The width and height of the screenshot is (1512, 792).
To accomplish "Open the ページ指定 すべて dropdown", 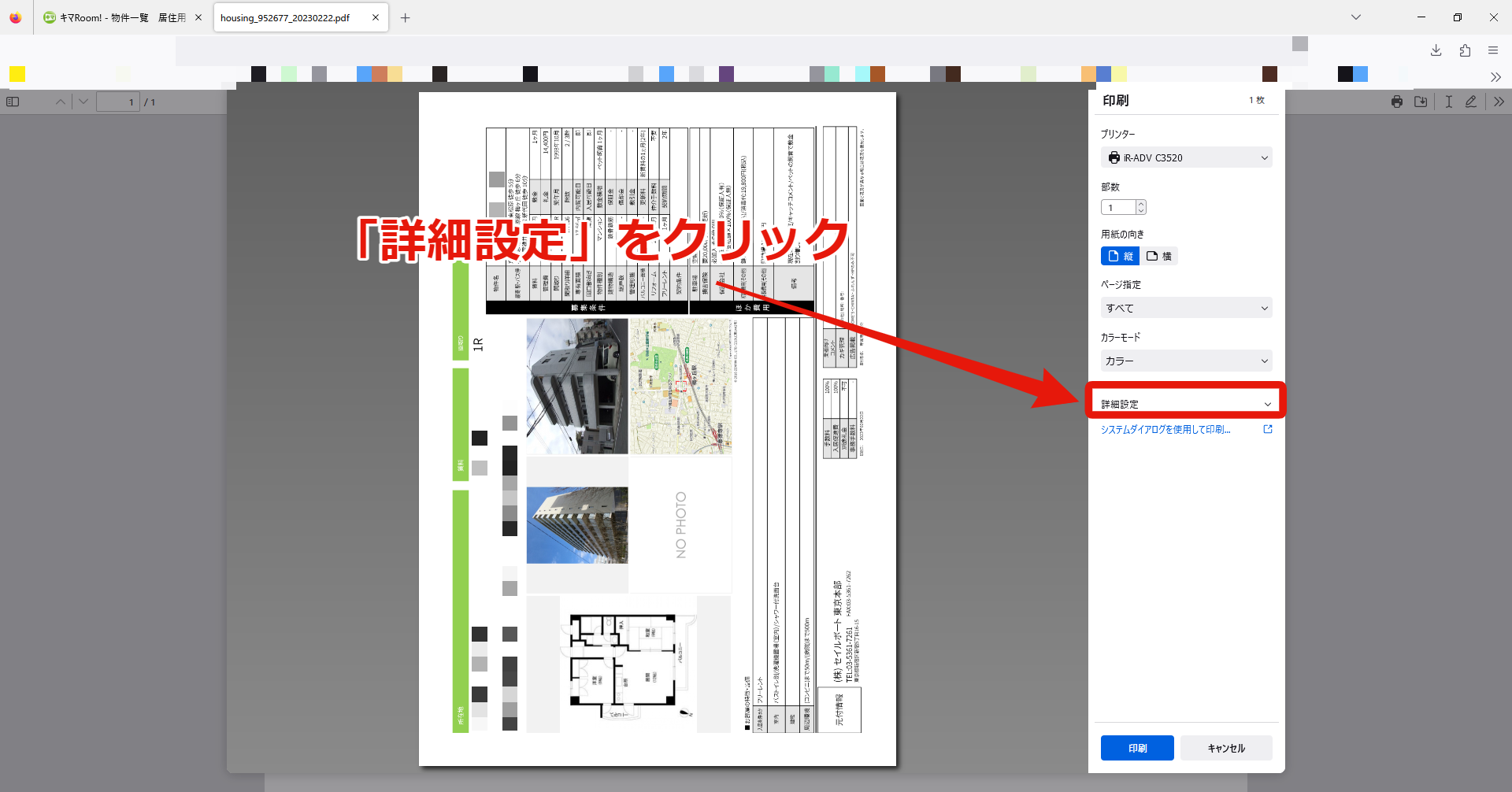I will [x=1186, y=308].
